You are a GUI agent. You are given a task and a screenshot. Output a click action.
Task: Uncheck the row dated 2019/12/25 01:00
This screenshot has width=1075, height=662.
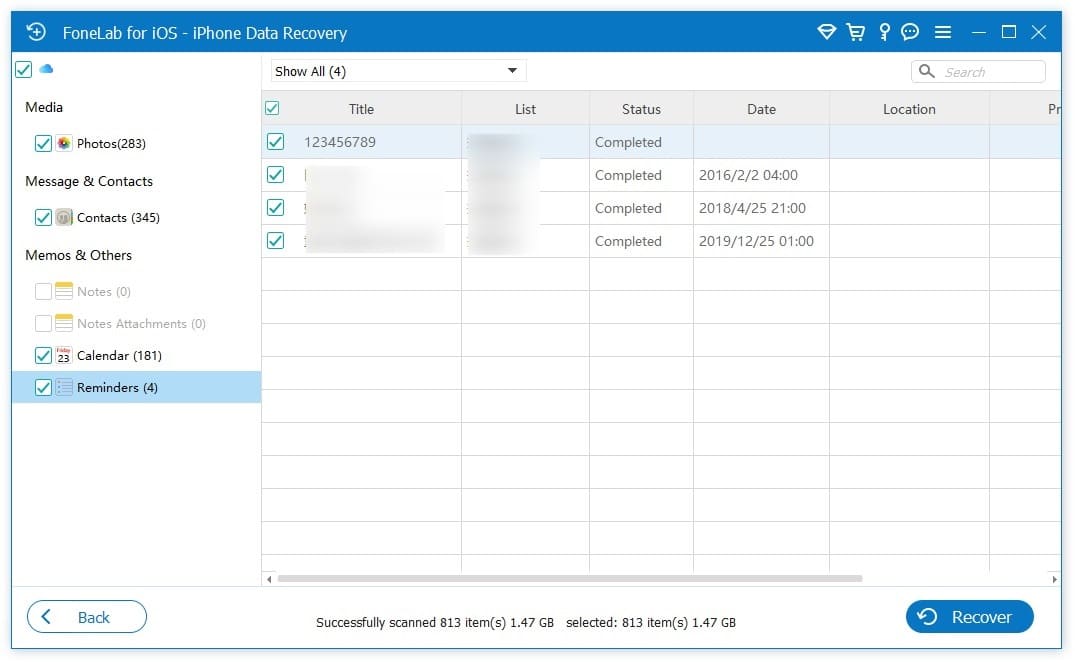276,241
